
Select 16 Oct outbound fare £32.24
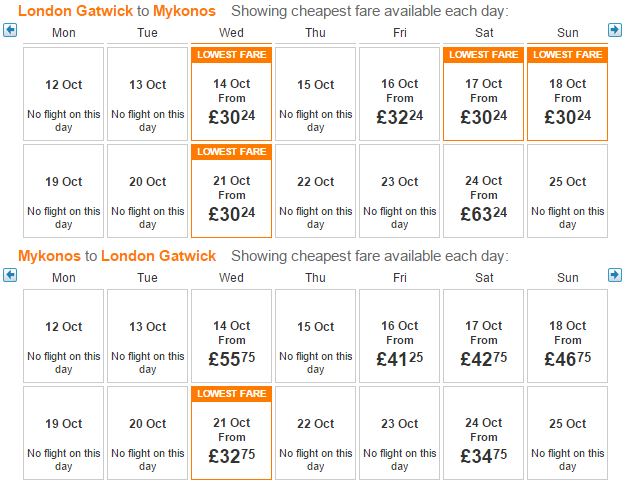[x=400, y=94]
